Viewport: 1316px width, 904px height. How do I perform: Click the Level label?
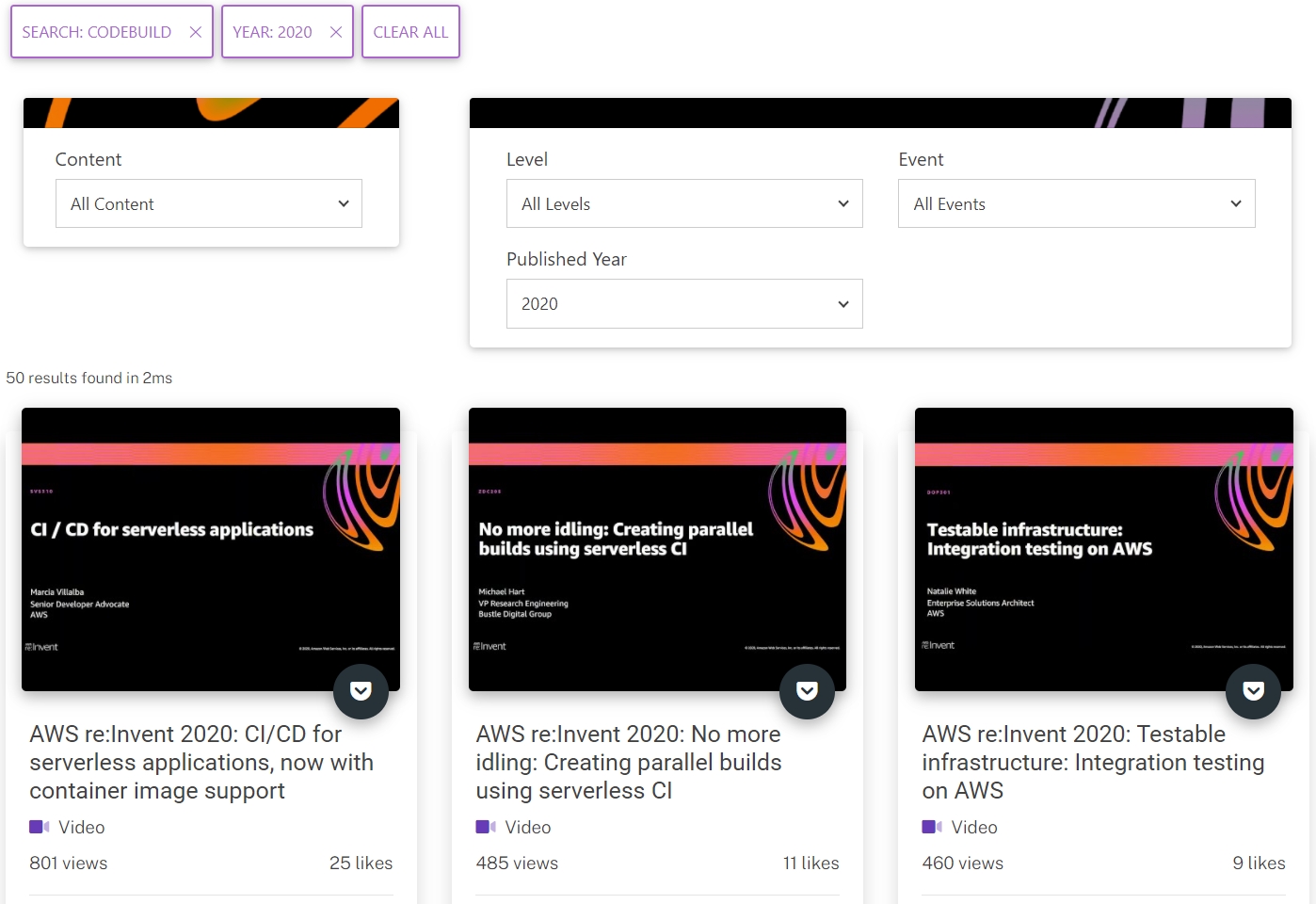[527, 159]
